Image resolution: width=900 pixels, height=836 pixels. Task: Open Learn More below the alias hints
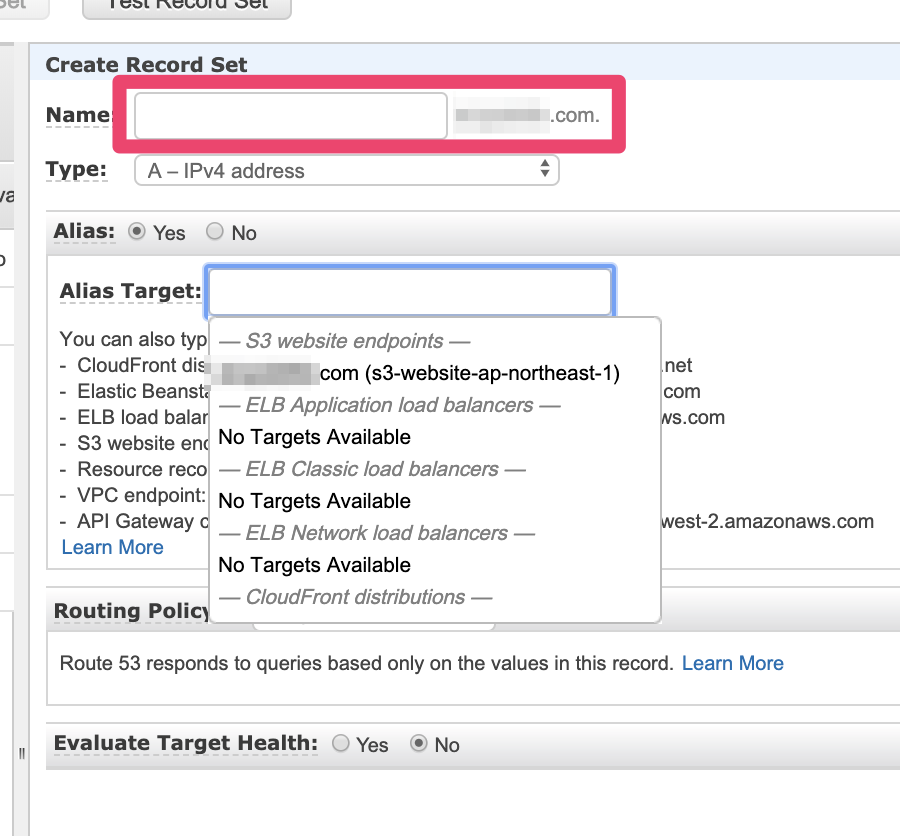click(112, 547)
